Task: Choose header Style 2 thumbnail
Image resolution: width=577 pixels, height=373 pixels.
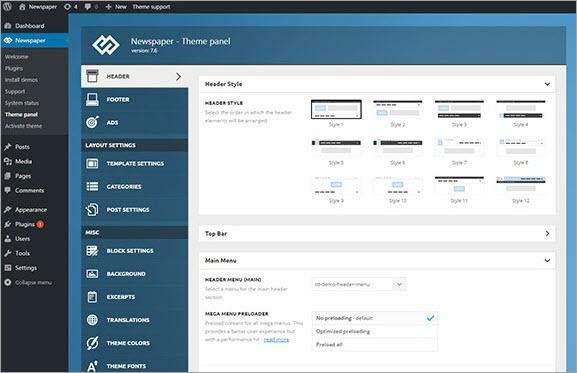Action: (398, 109)
